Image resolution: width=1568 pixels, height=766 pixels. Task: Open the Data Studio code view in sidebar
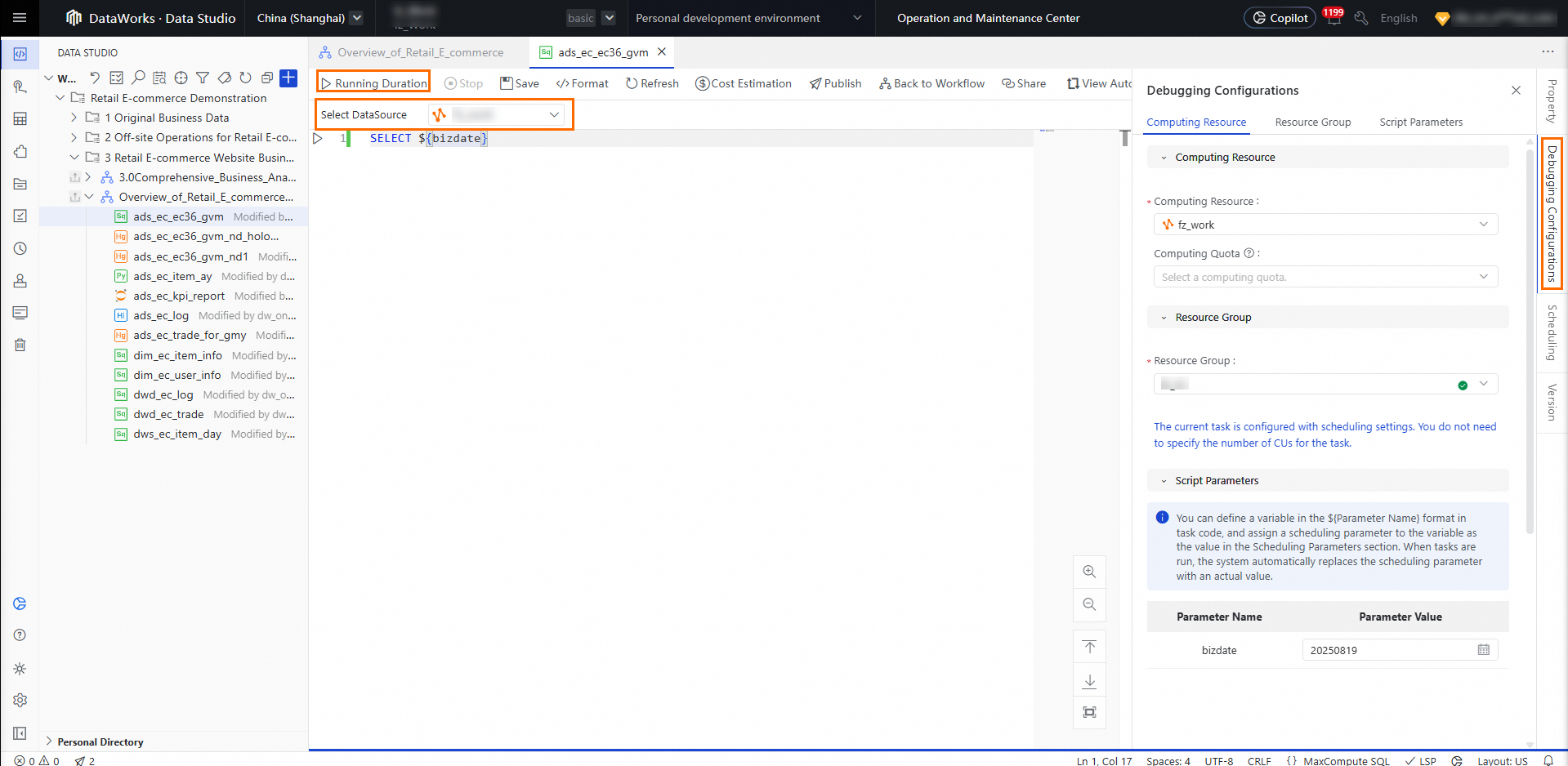(20, 54)
